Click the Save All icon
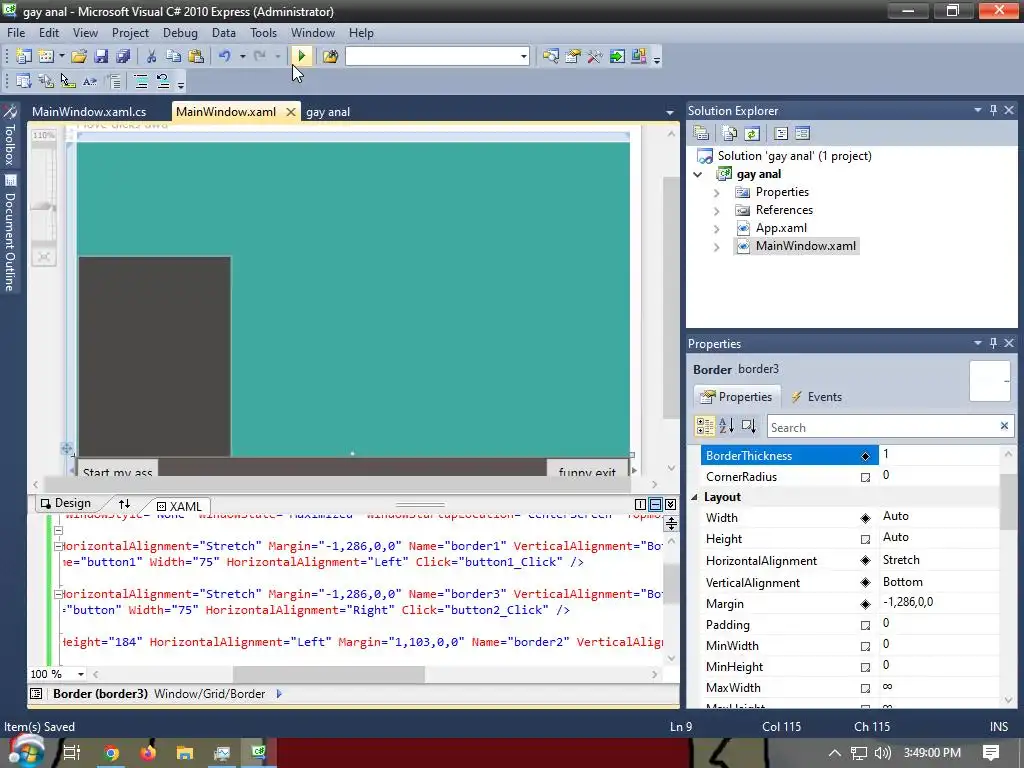The height and width of the screenshot is (768, 1024). [123, 56]
